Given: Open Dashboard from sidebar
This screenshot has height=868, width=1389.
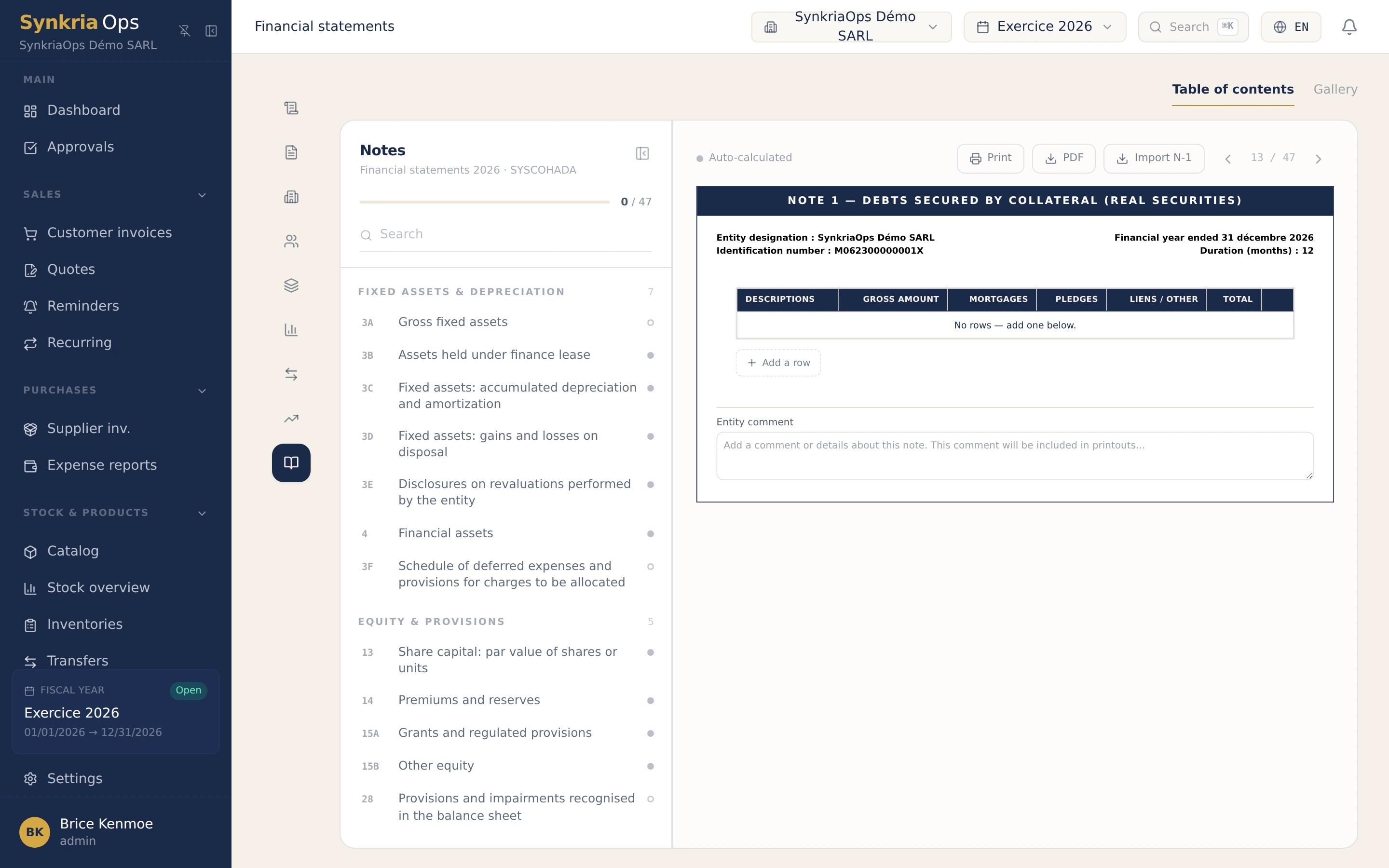Looking at the screenshot, I should pos(115,110).
